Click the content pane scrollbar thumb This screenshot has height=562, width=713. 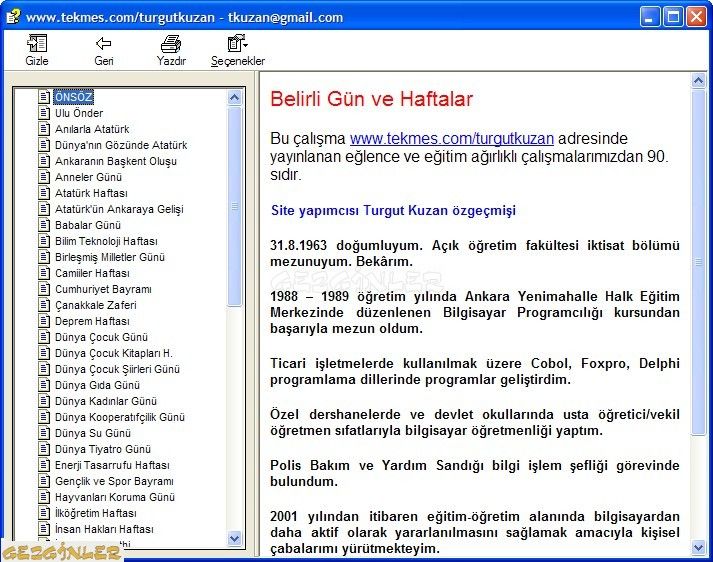point(698,262)
